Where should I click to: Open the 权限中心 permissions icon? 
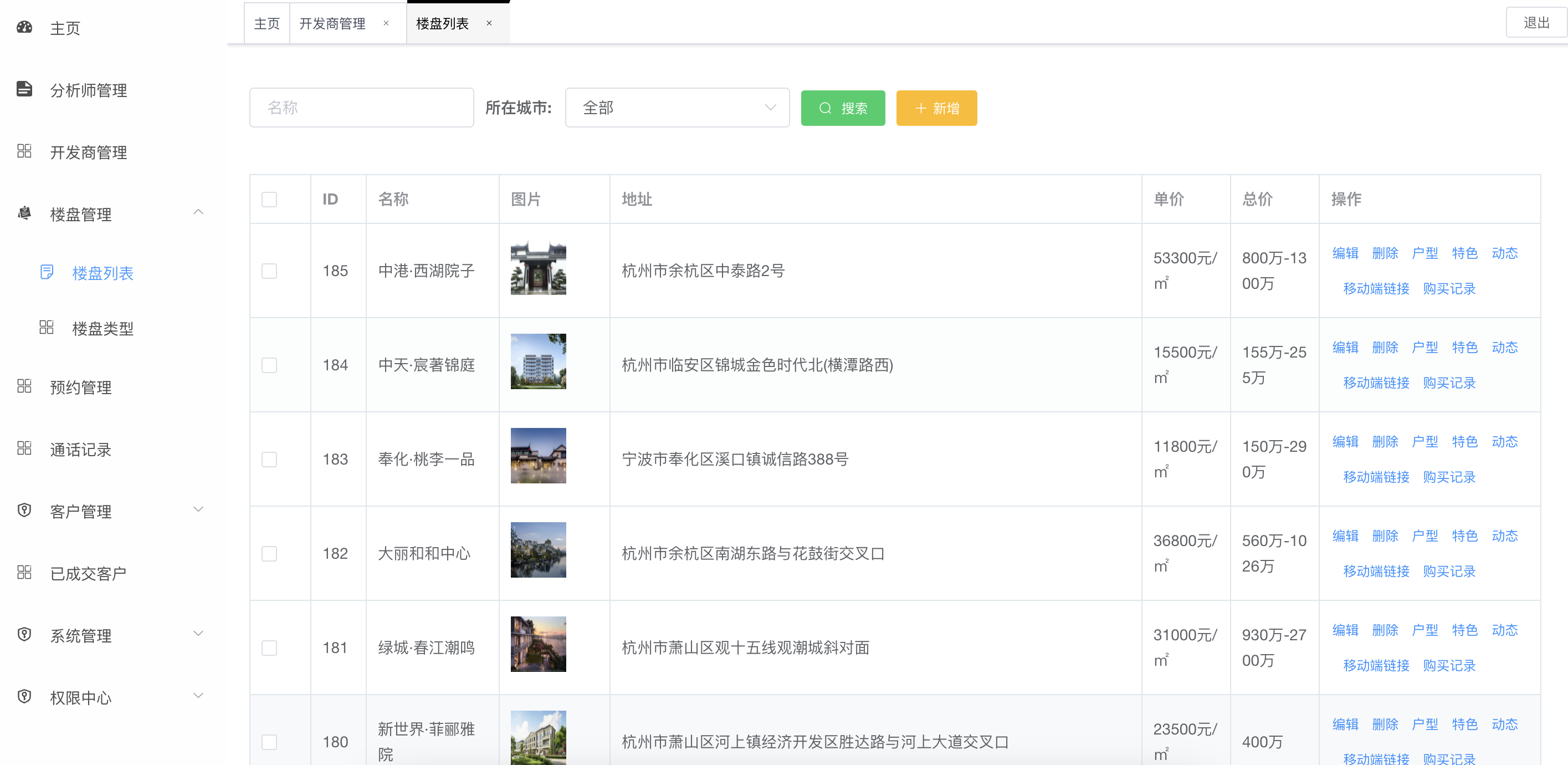[x=24, y=697]
